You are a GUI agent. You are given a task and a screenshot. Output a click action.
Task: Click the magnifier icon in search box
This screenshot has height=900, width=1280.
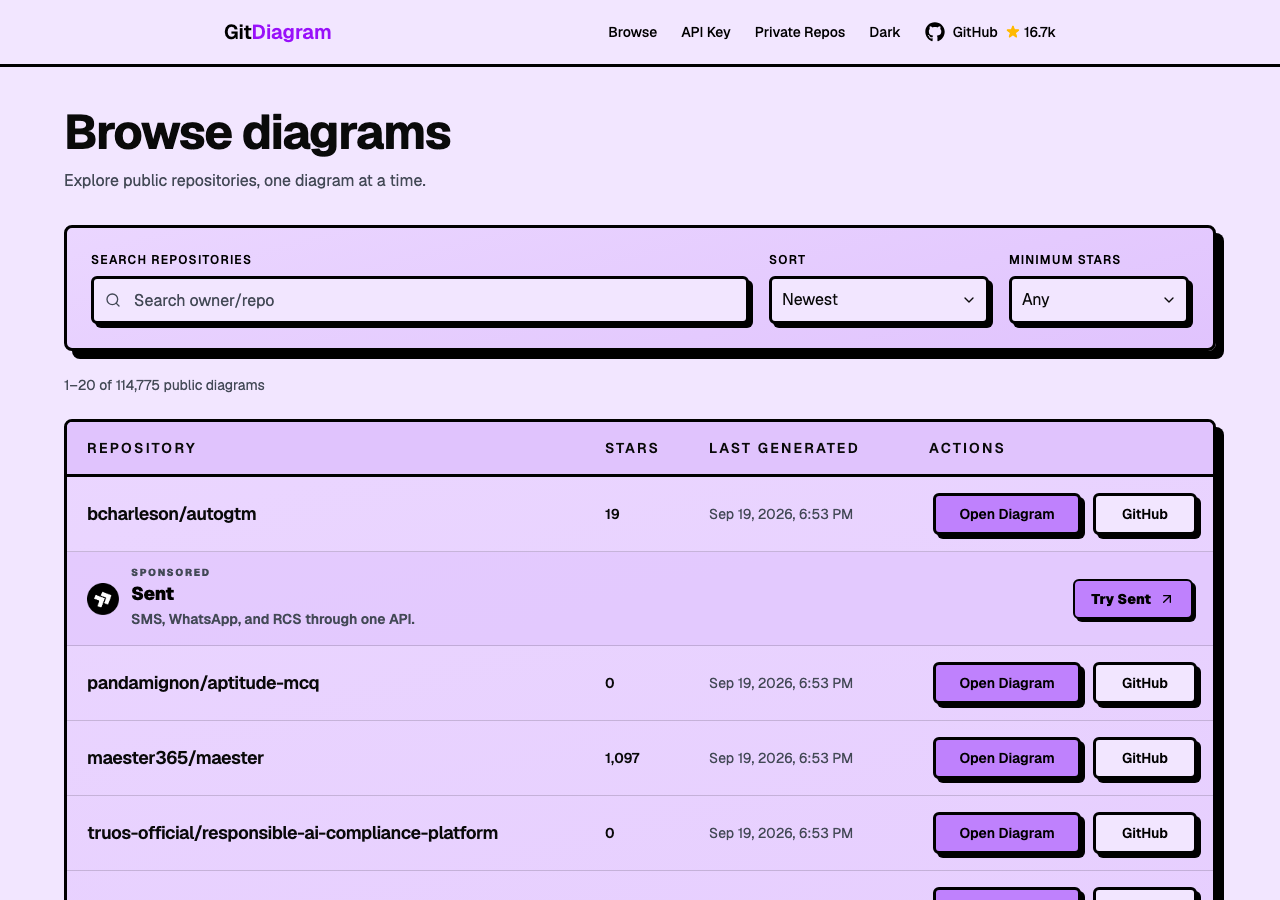(113, 300)
